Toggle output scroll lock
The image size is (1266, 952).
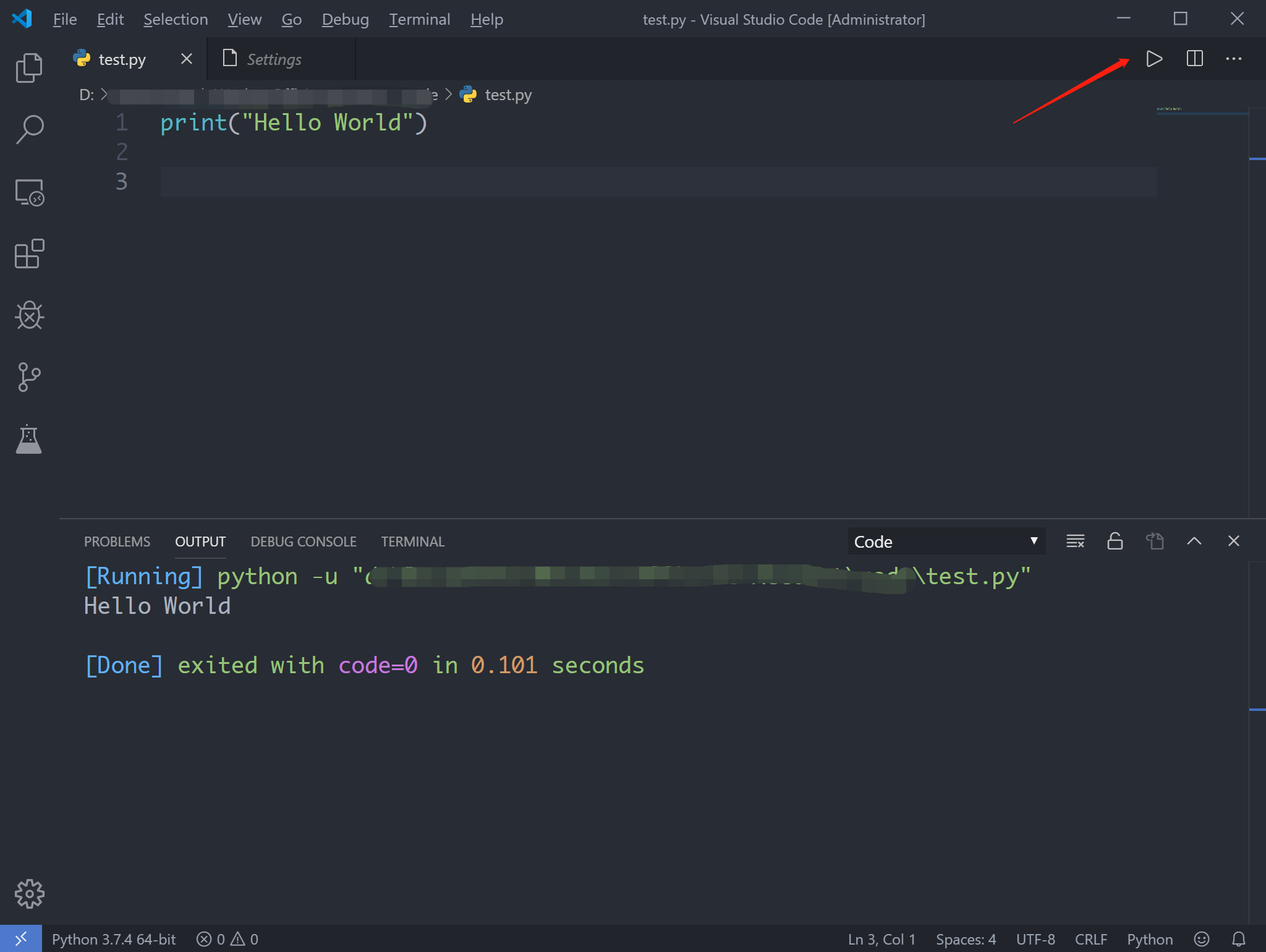tap(1115, 542)
